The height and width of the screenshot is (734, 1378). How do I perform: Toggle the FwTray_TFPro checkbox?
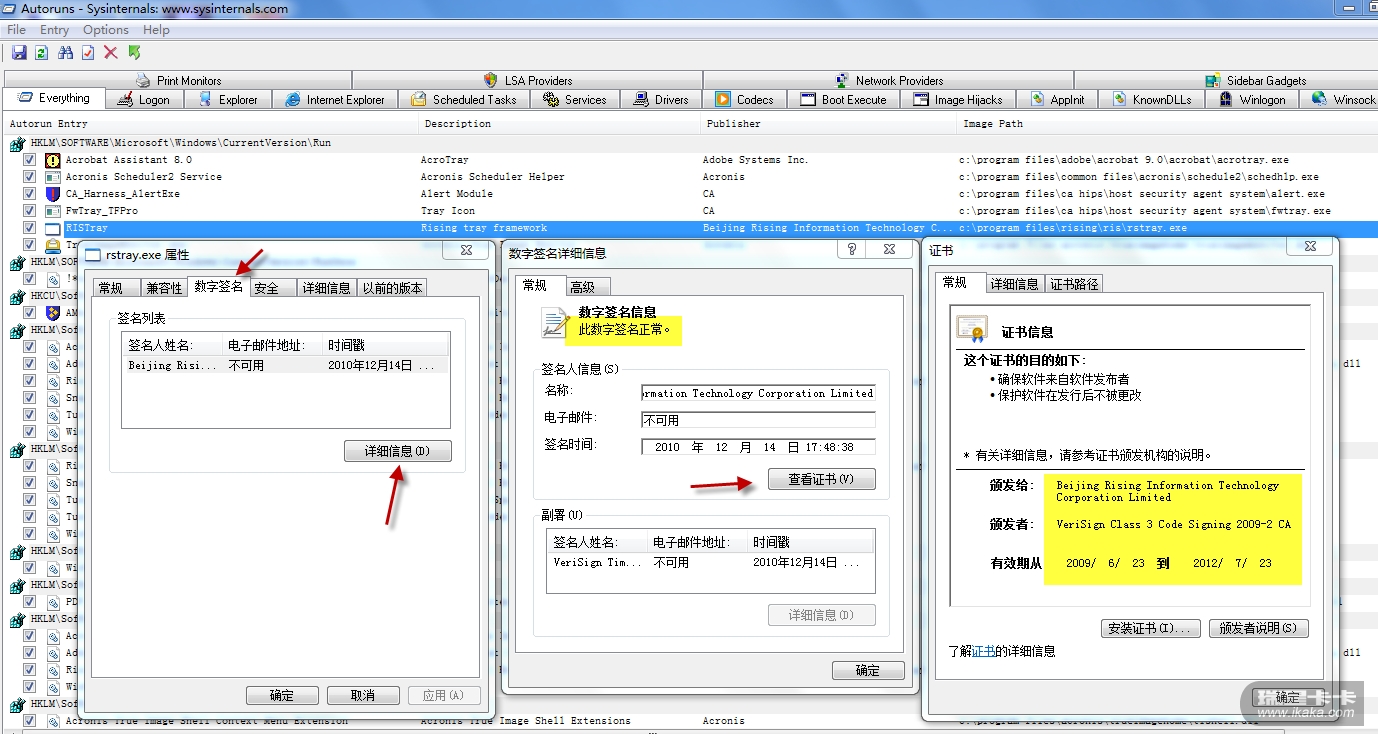[30, 211]
